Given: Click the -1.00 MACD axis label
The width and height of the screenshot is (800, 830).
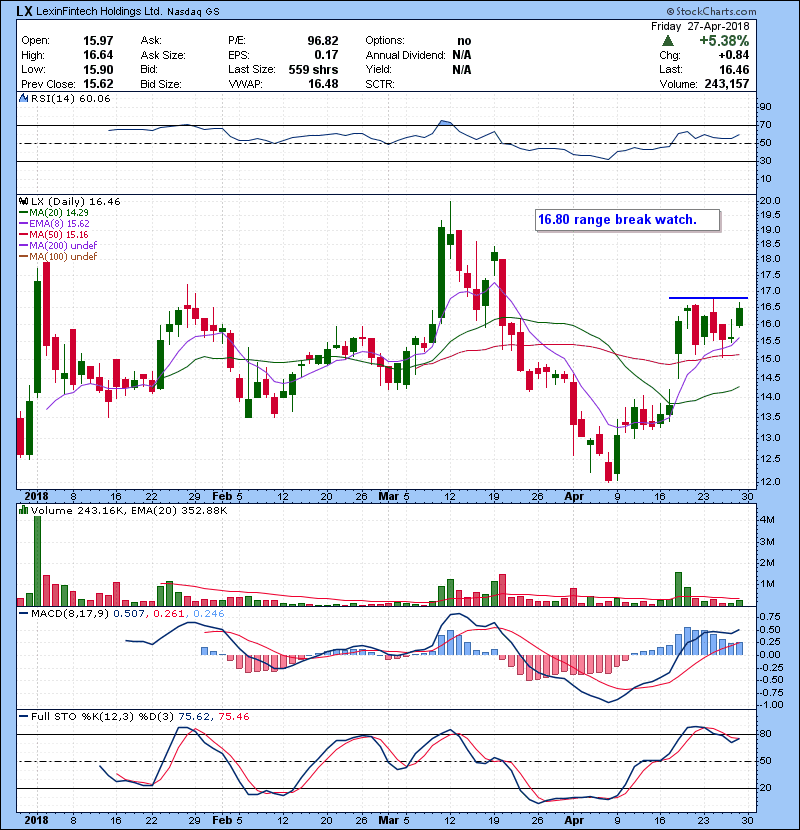Looking at the screenshot, I should click(769, 705).
